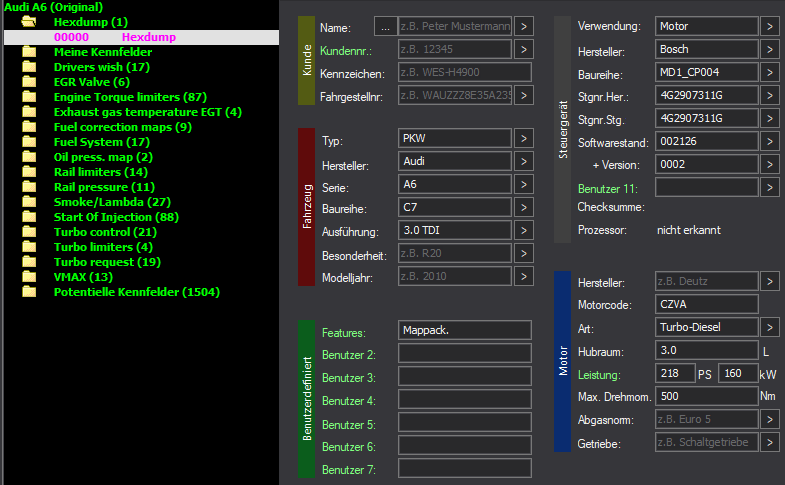This screenshot has height=485, width=785.
Task: Click the Max. Drehmom. 500 field
Action: click(706, 396)
